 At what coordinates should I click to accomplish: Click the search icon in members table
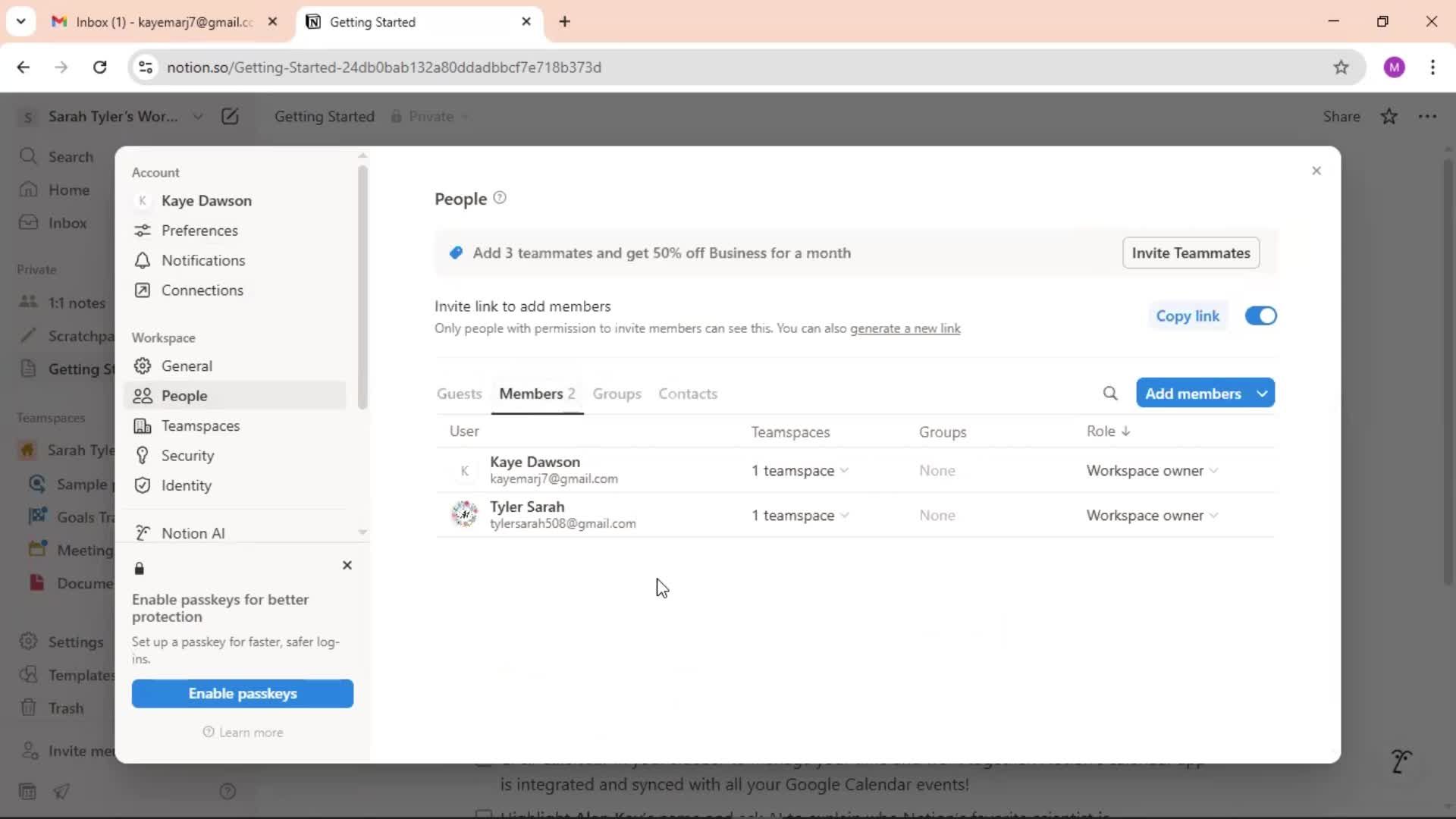click(x=1110, y=393)
